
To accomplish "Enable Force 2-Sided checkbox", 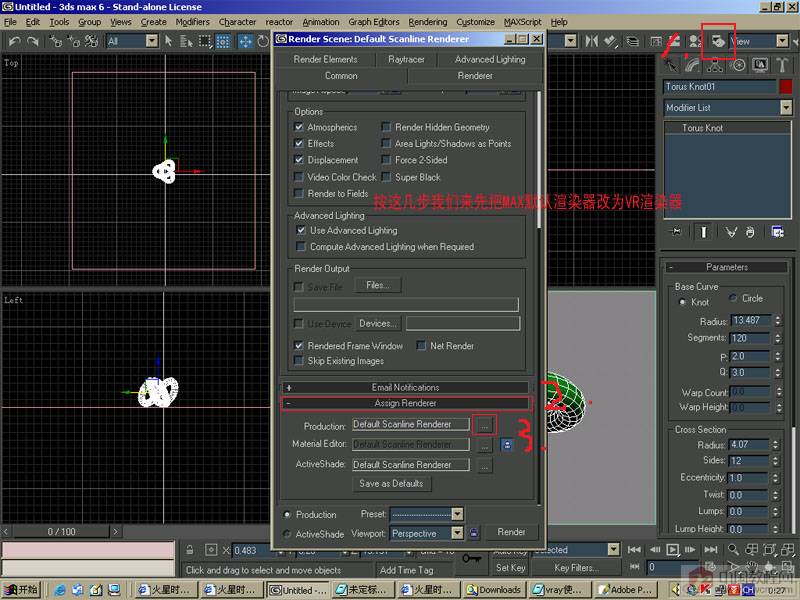I will 386,160.
